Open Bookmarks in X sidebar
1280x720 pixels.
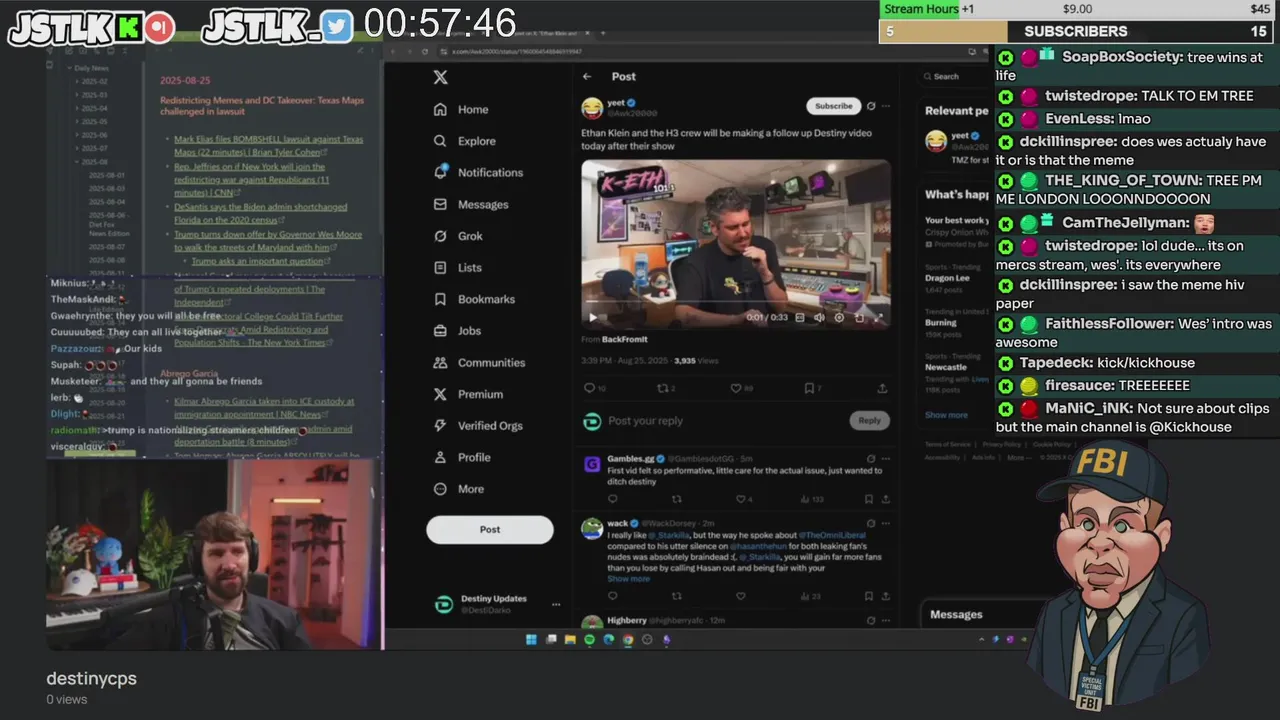coord(474,299)
